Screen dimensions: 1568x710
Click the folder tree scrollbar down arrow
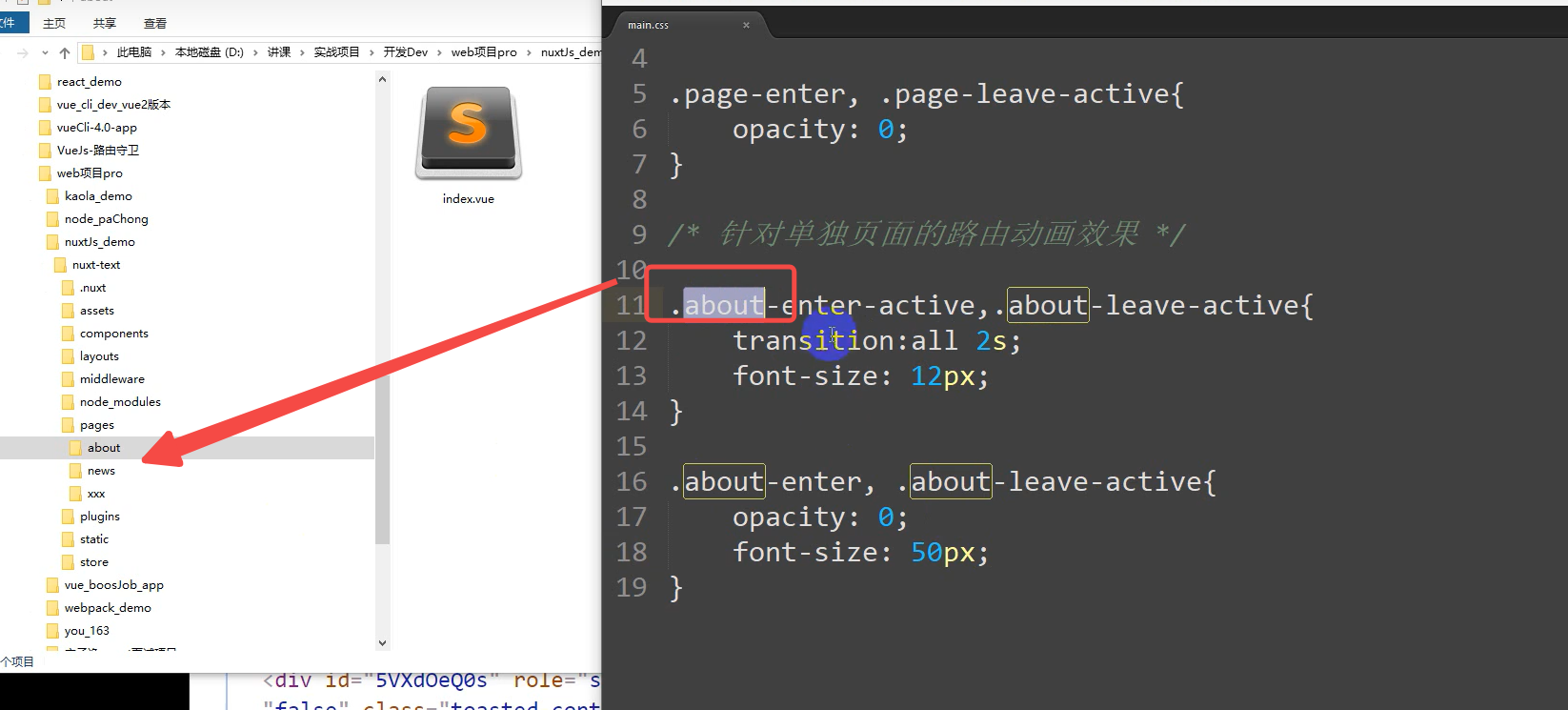(x=383, y=642)
